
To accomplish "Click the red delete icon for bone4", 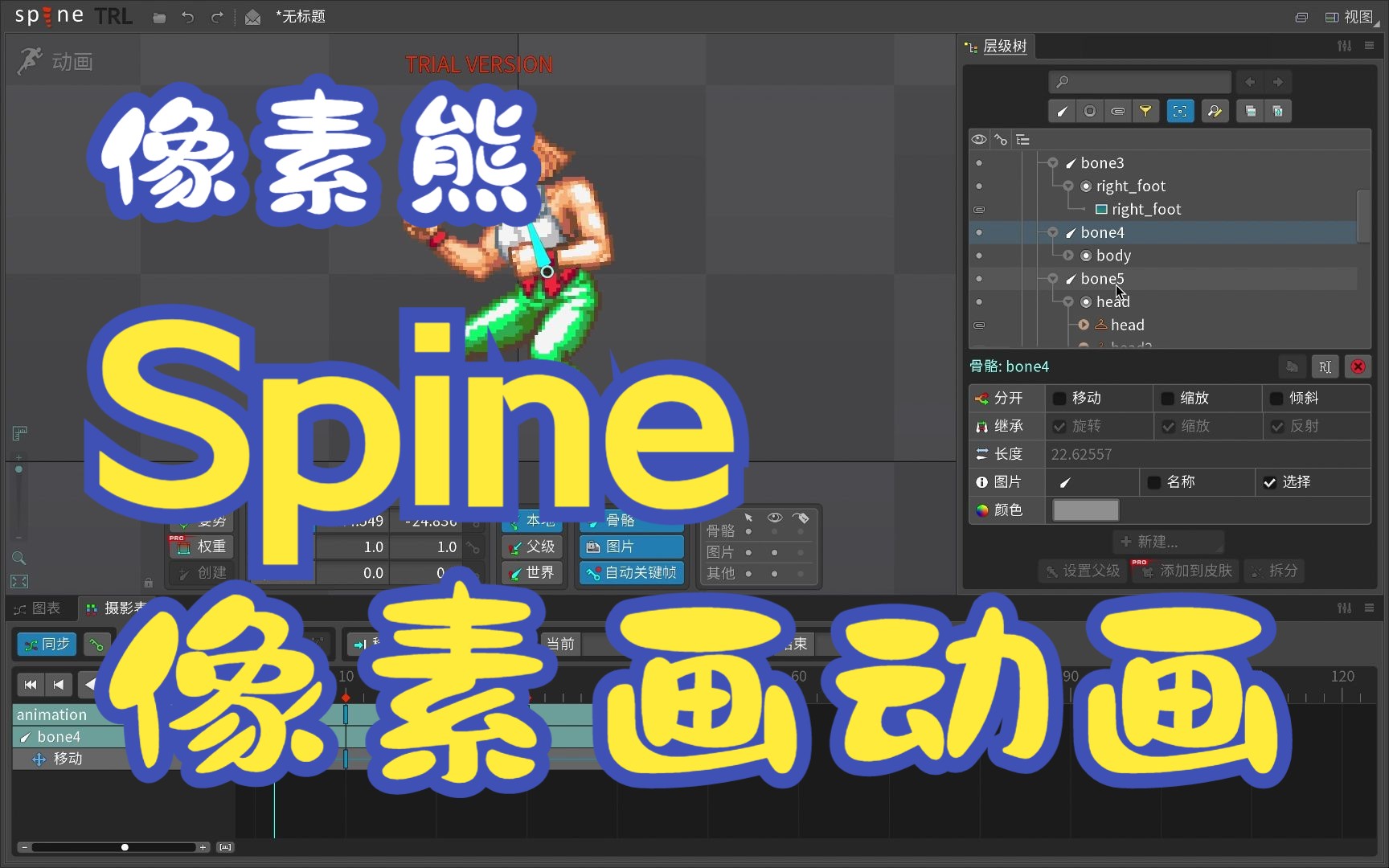I will point(1358,366).
